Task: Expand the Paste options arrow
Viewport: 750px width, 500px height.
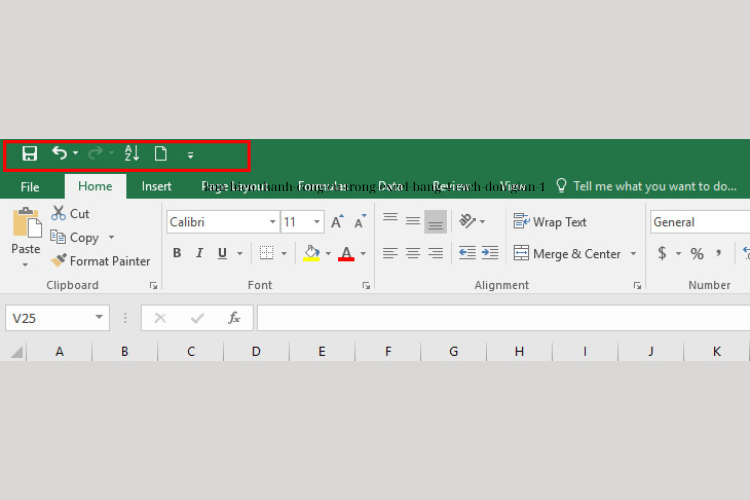Action: (25, 265)
